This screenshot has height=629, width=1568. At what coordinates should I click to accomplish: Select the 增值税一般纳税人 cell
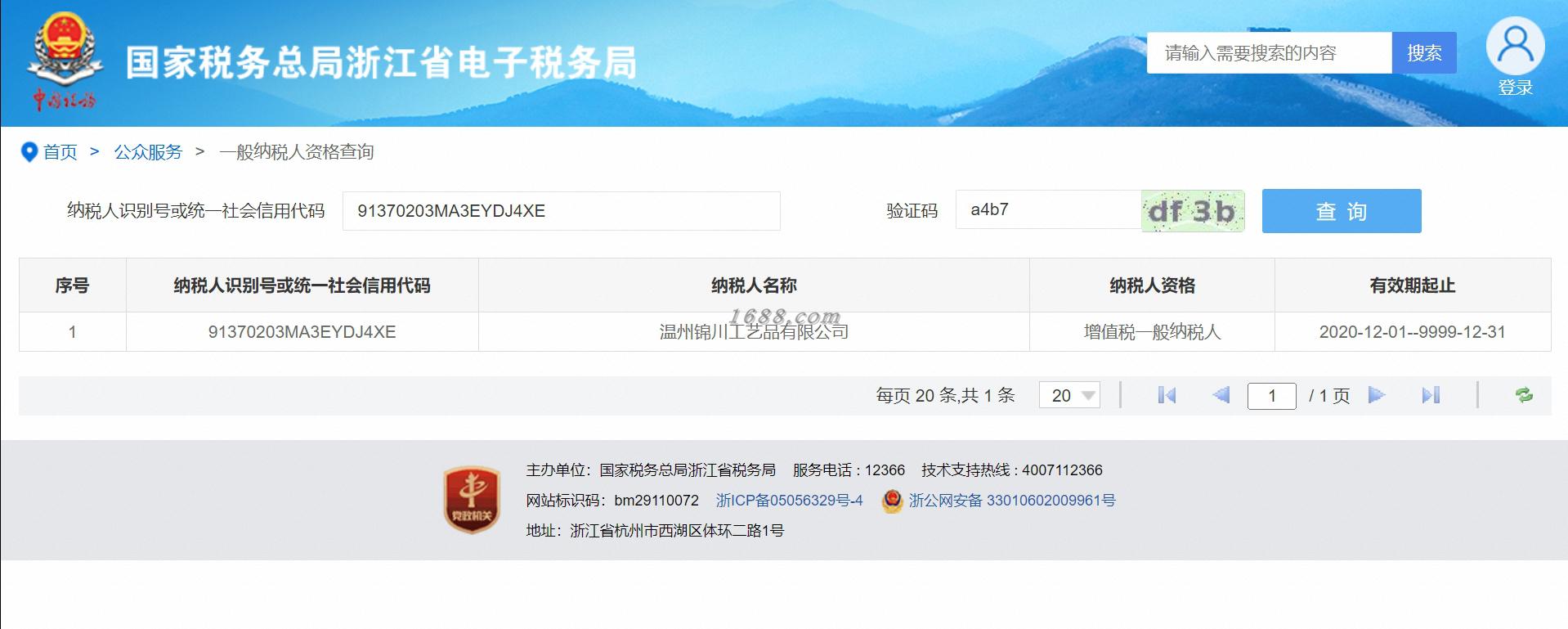pyautogui.click(x=1152, y=332)
